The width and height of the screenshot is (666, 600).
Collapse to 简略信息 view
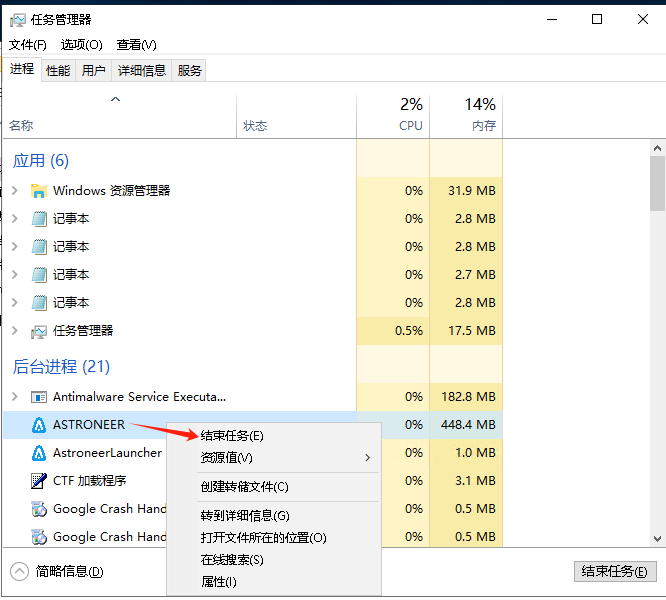(x=58, y=572)
